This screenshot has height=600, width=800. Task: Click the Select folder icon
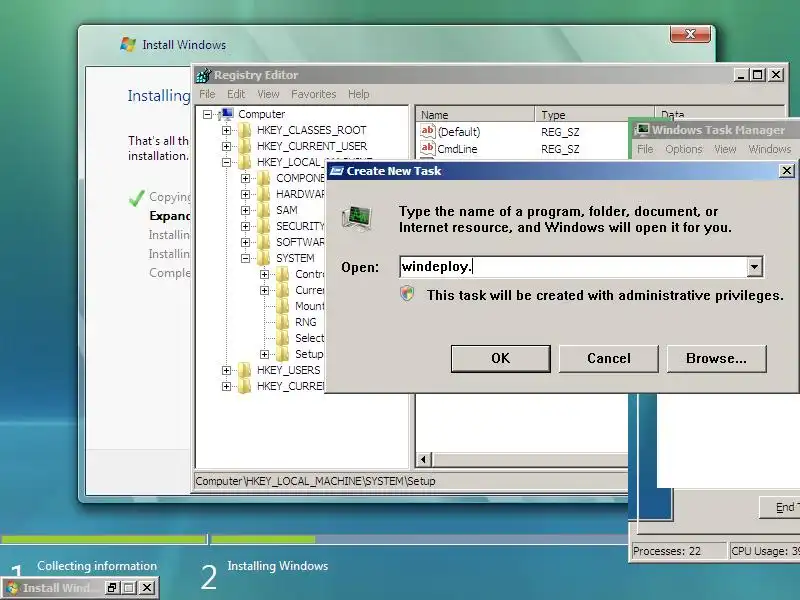283,338
